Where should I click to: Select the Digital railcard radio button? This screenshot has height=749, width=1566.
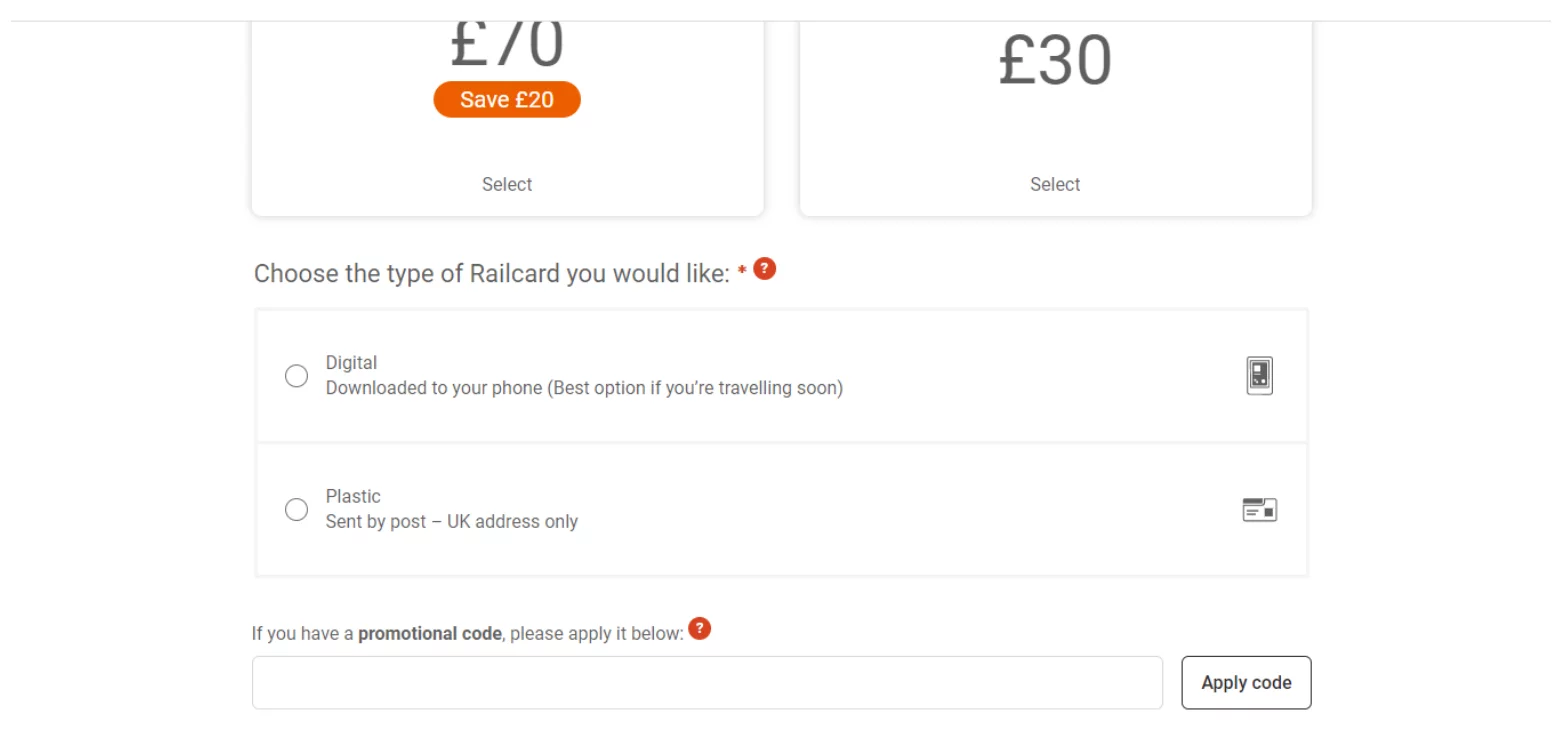click(x=297, y=376)
